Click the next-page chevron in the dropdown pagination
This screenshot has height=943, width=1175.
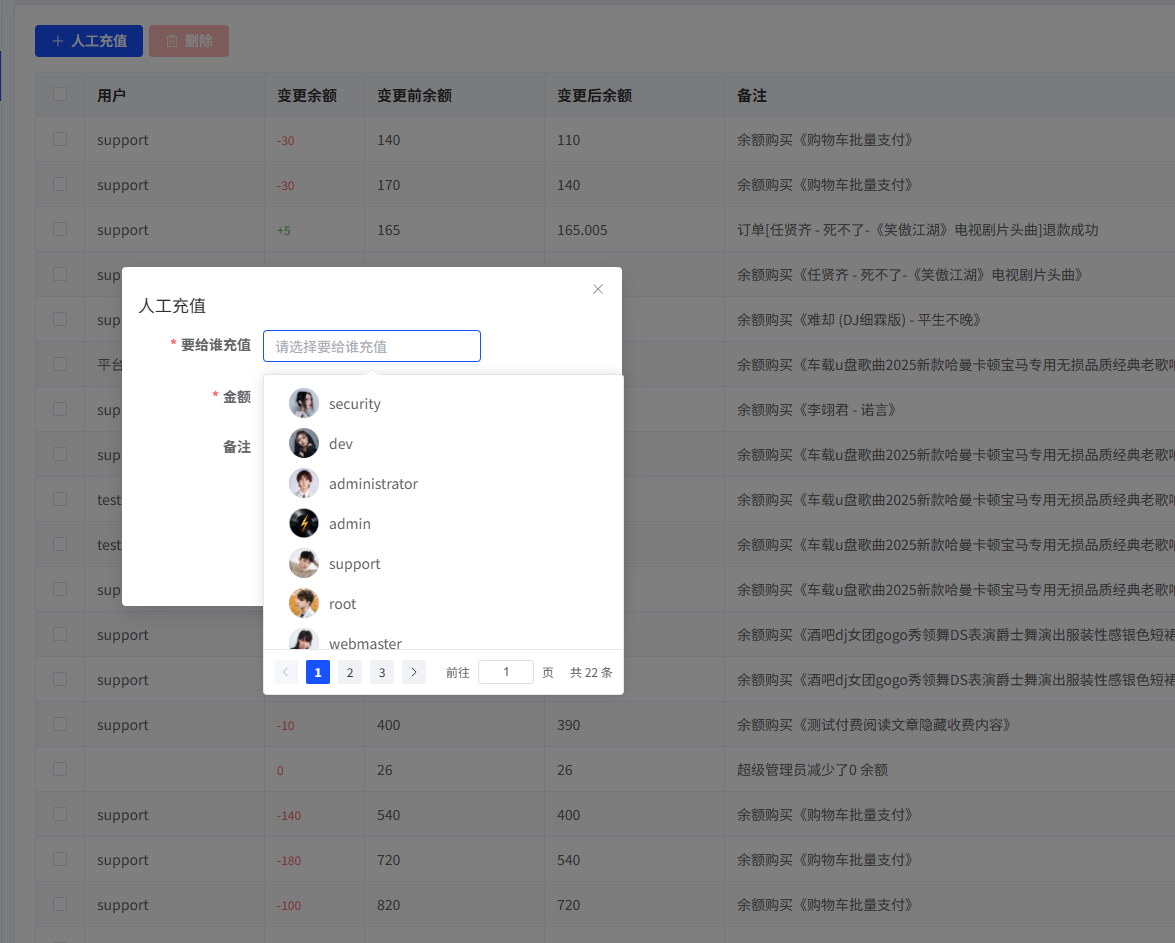coord(414,671)
